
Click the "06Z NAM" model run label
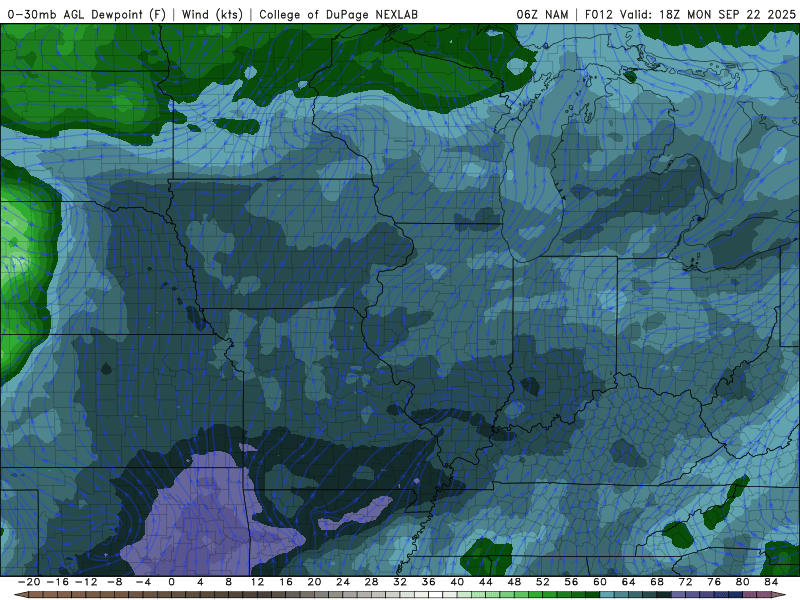pos(542,14)
